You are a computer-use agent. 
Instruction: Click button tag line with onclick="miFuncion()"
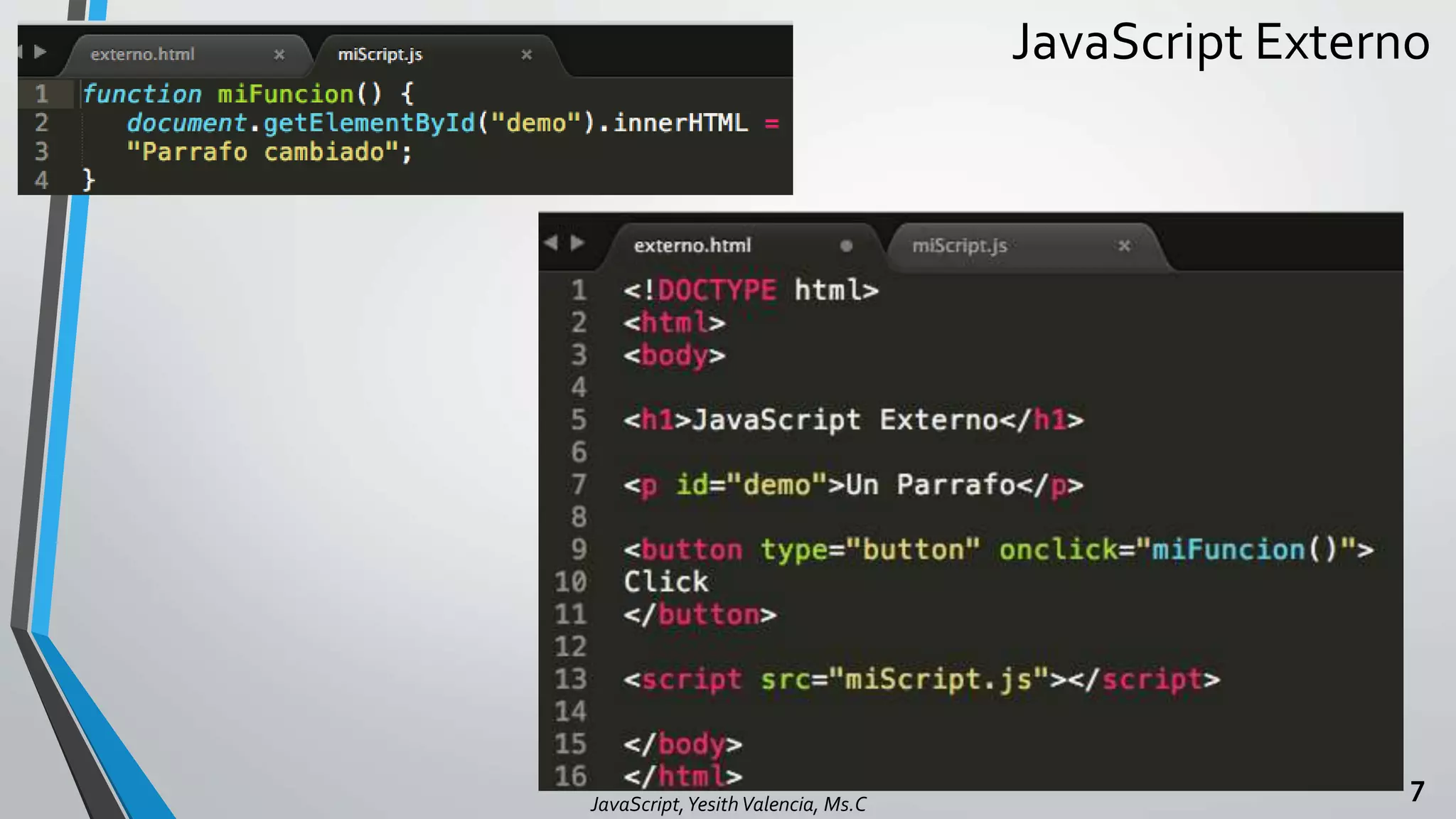(999, 550)
